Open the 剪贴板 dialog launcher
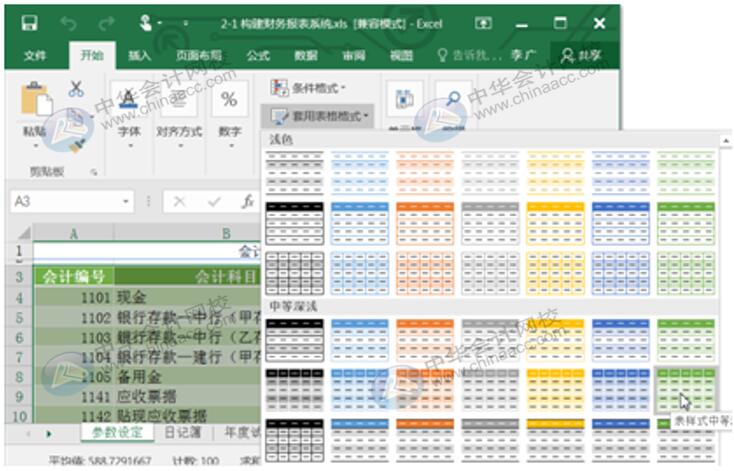 [94, 172]
